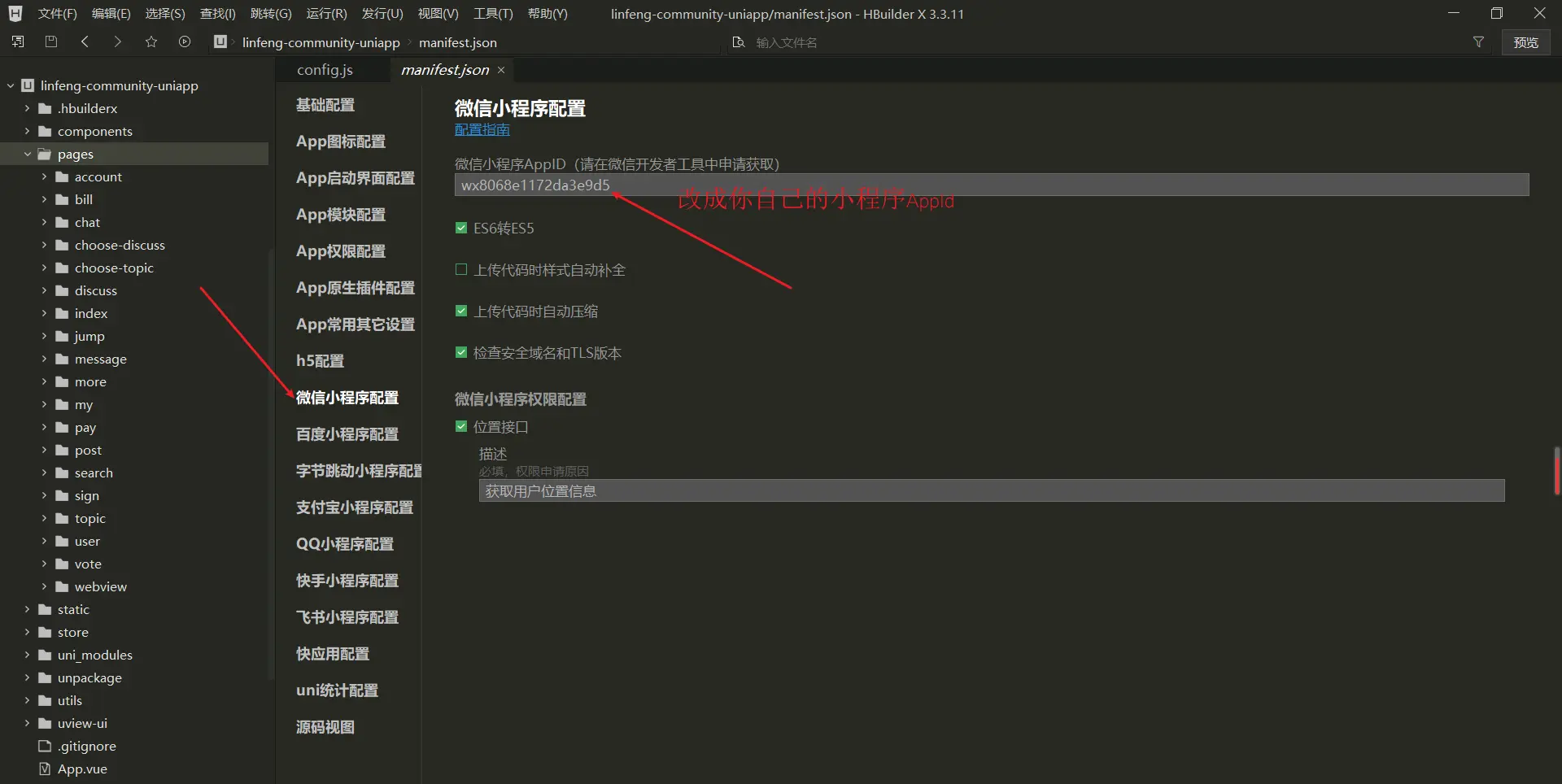Image resolution: width=1562 pixels, height=784 pixels.
Task: Collapse the pages folder
Action: tap(27, 154)
